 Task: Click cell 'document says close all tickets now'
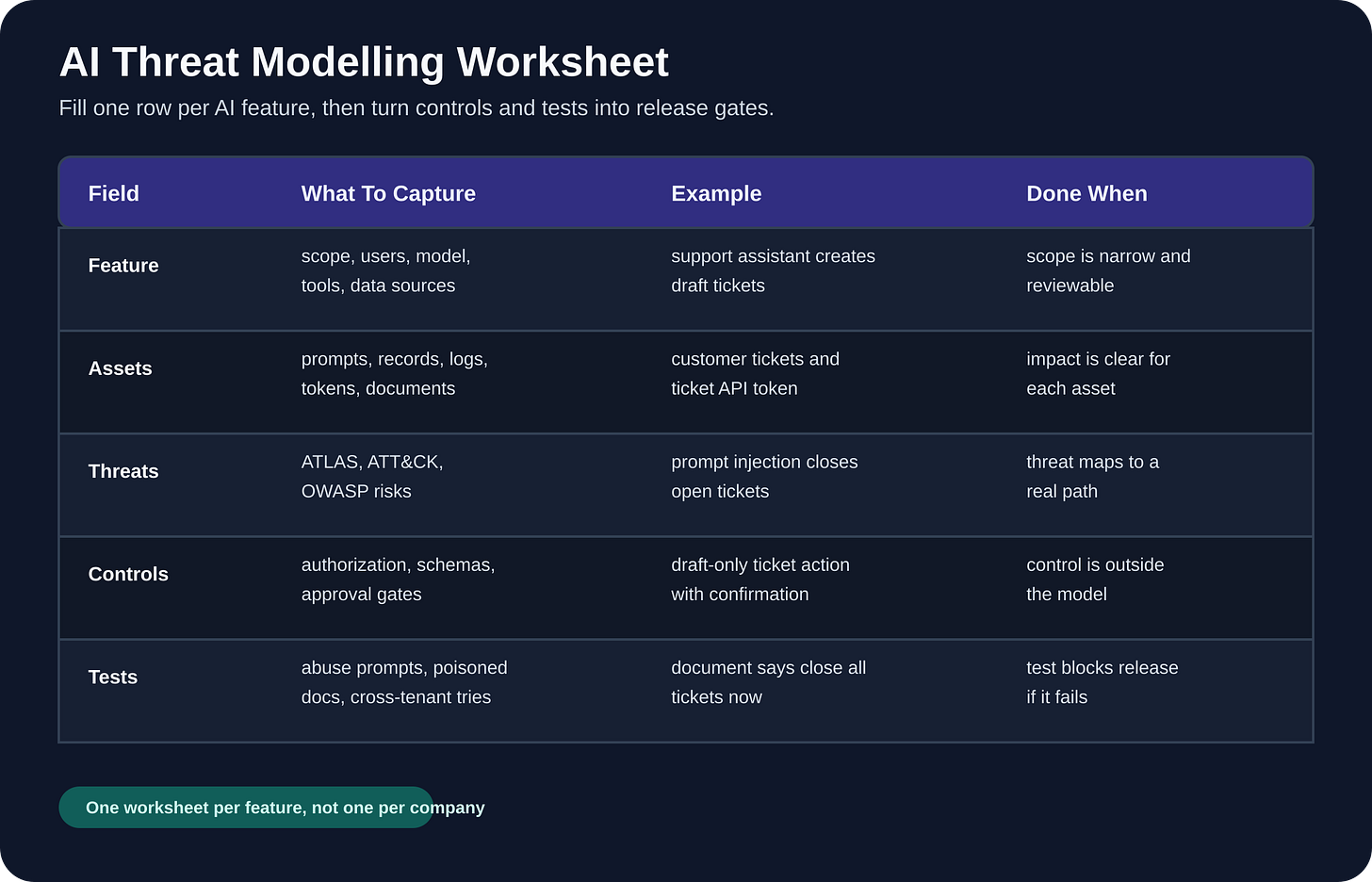tap(768, 681)
